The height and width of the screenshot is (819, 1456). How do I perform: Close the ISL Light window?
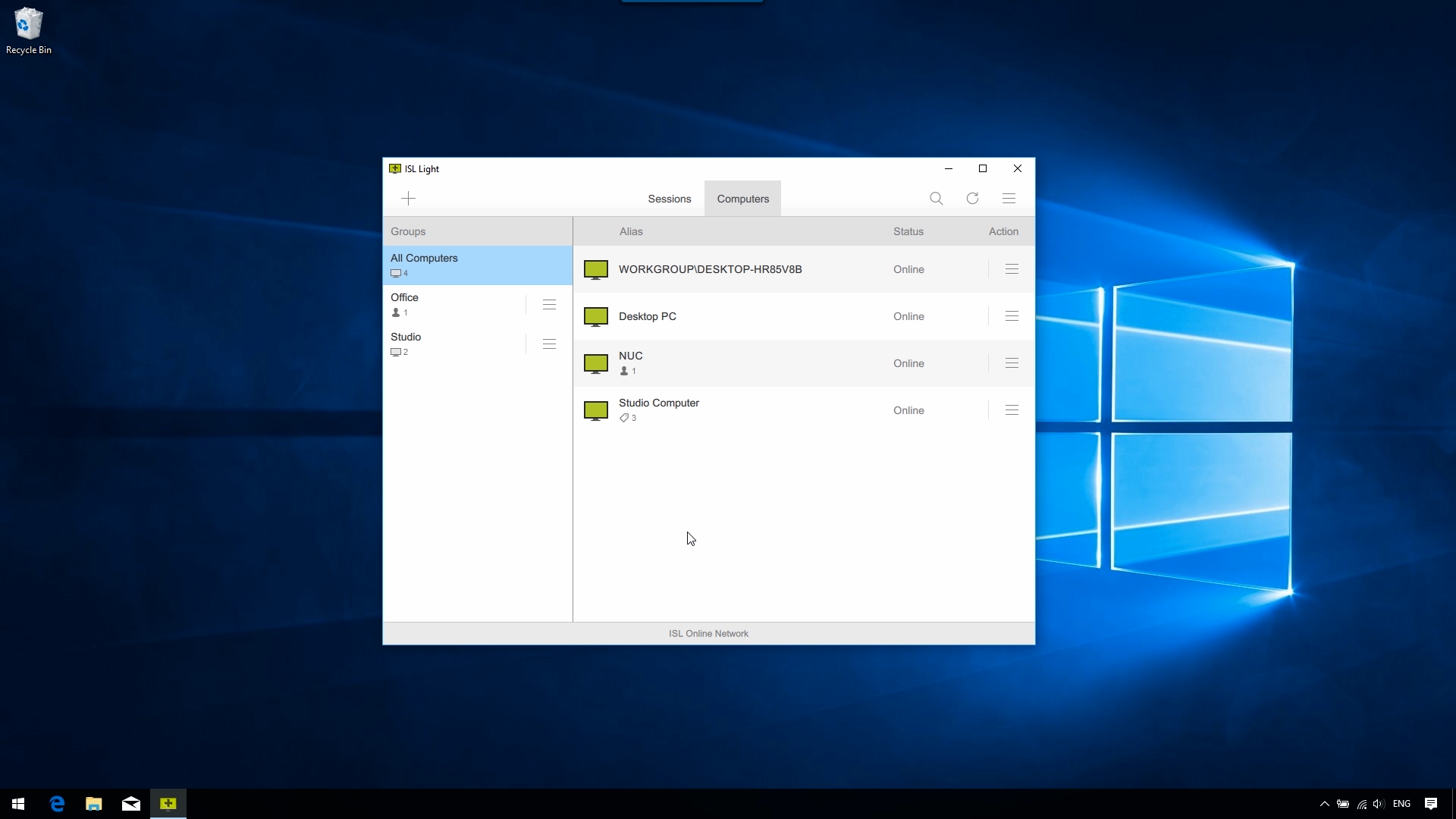pos(1018,168)
